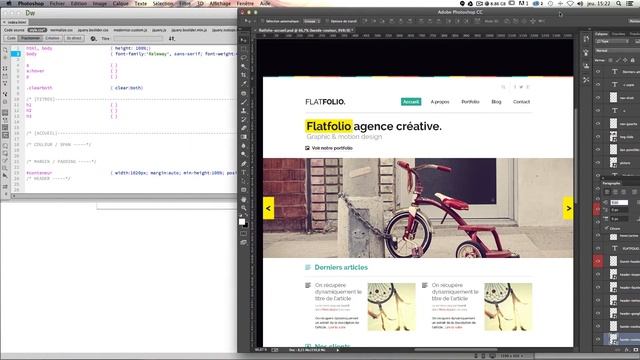Select the Eraser tool

244,128
